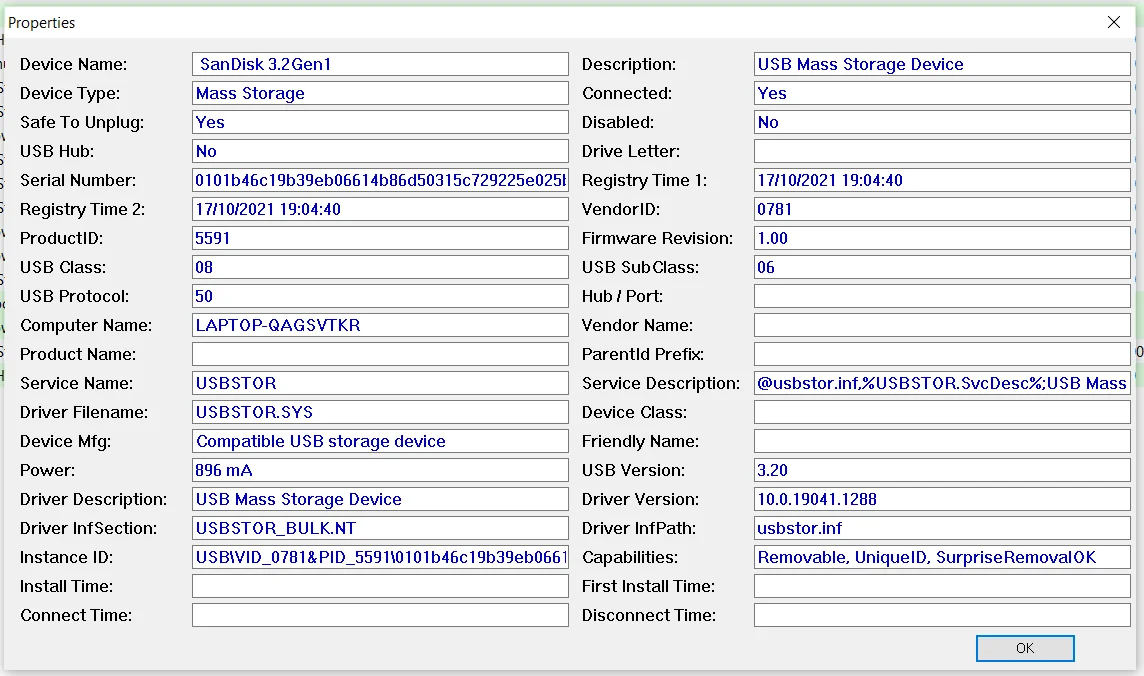1144x676 pixels.
Task: Click the empty ParentId Prefix field
Action: tap(942, 354)
